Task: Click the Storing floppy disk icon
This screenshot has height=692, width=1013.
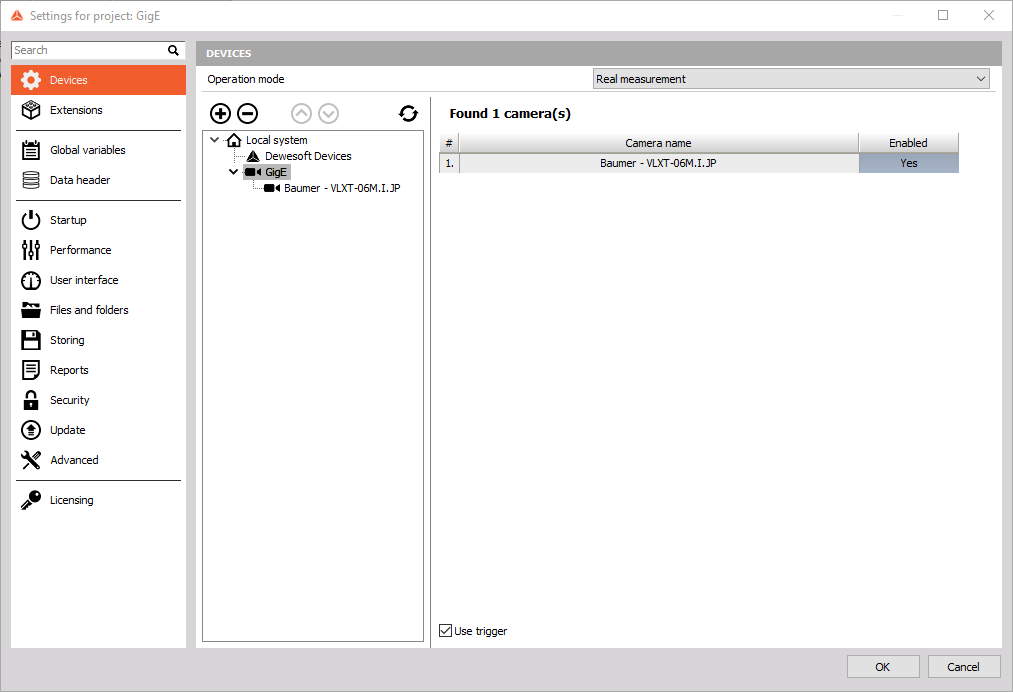Action: pyautogui.click(x=31, y=340)
